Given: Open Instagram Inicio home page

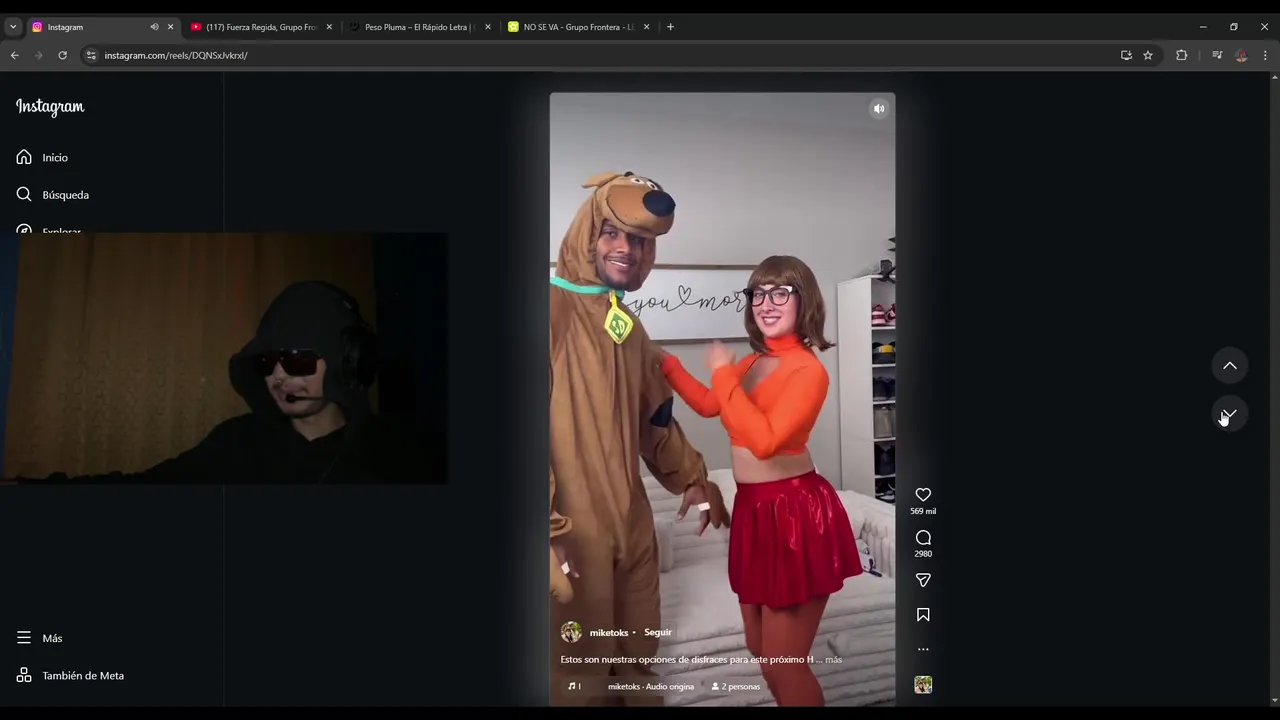Looking at the screenshot, I should pos(42,157).
